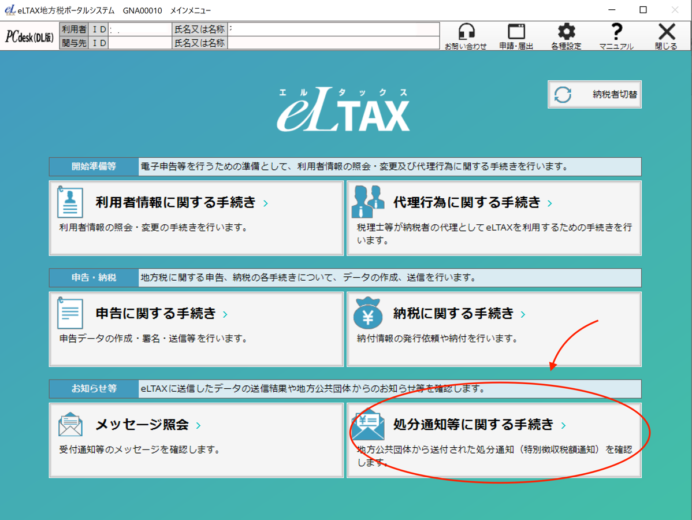Click chevron next to 代理行為に関する手続き
Image resolution: width=692 pixels, height=520 pixels.
tap(550, 203)
